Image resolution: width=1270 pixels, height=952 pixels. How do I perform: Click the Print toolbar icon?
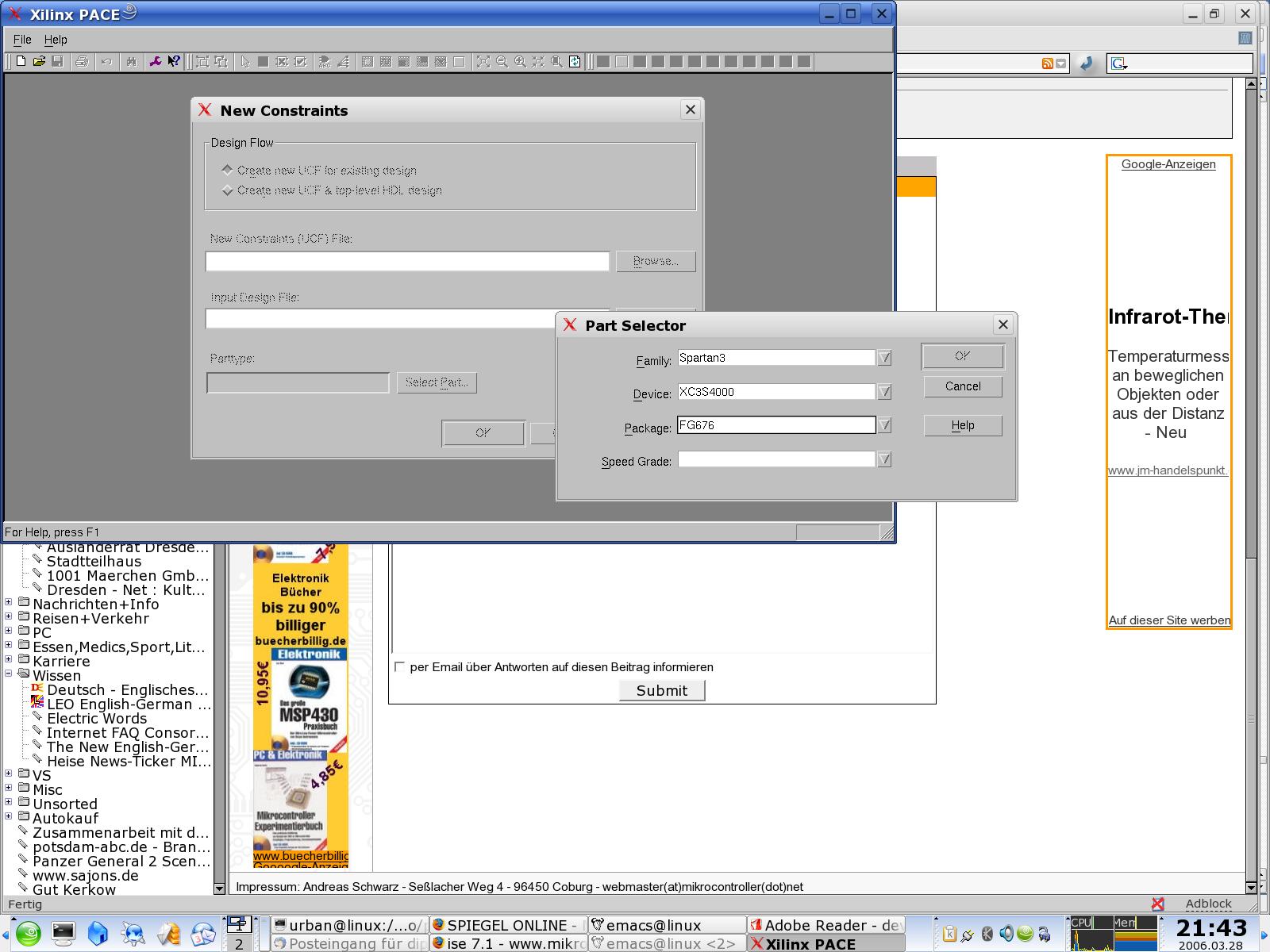(81, 61)
